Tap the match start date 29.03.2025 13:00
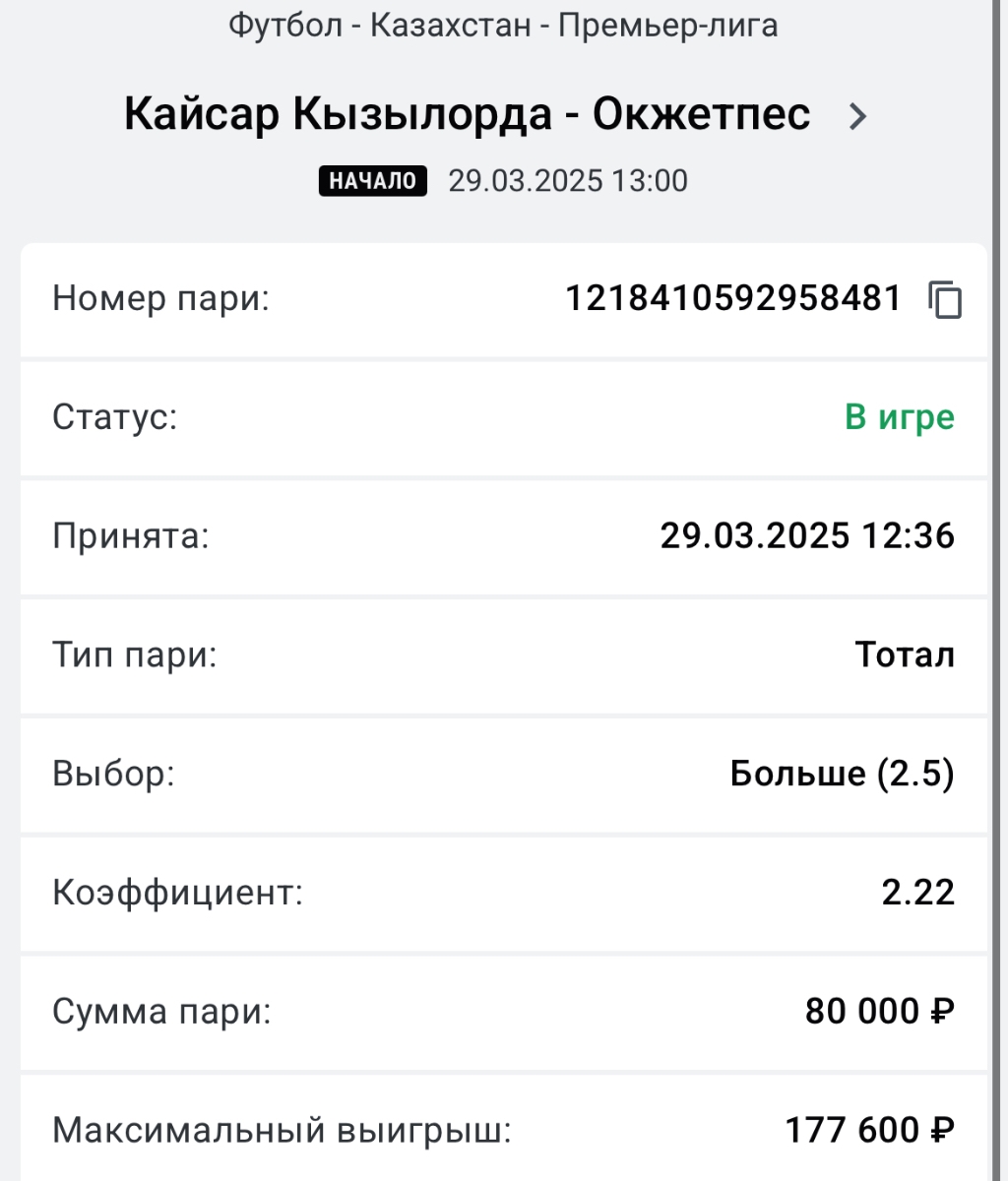The width and height of the screenshot is (1008, 1181). (x=568, y=181)
